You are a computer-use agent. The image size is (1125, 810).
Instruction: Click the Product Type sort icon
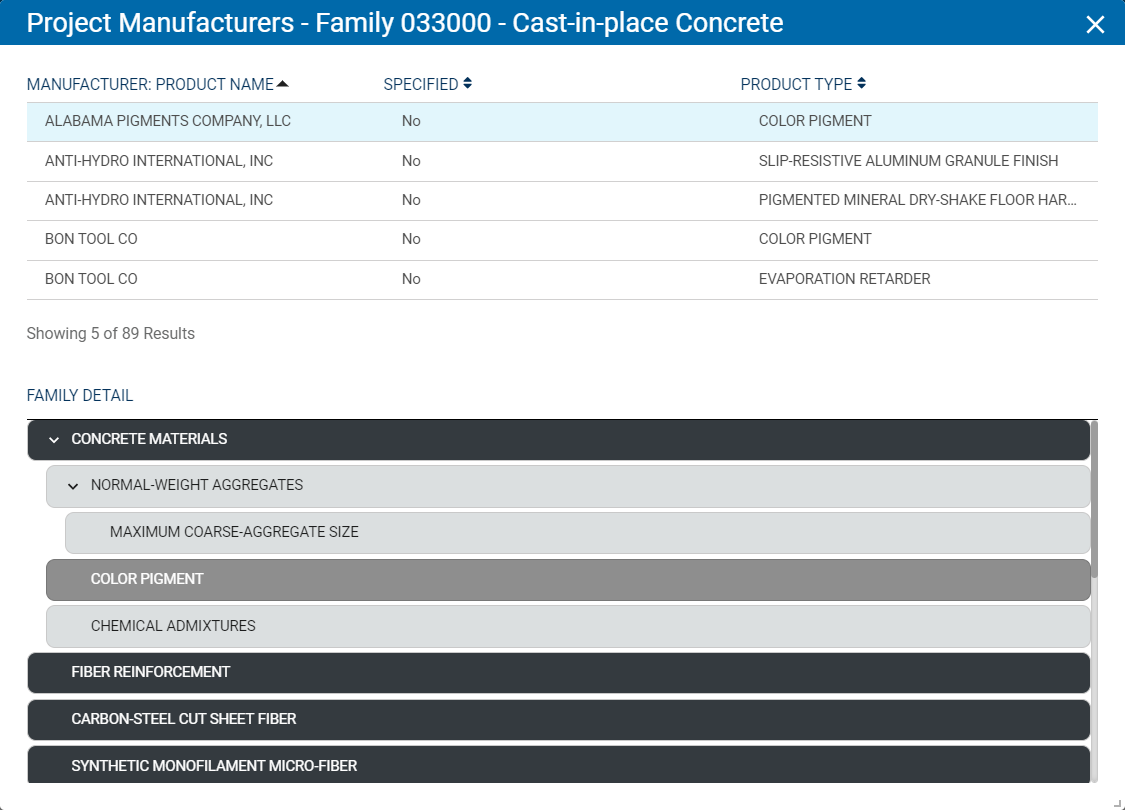(x=861, y=84)
